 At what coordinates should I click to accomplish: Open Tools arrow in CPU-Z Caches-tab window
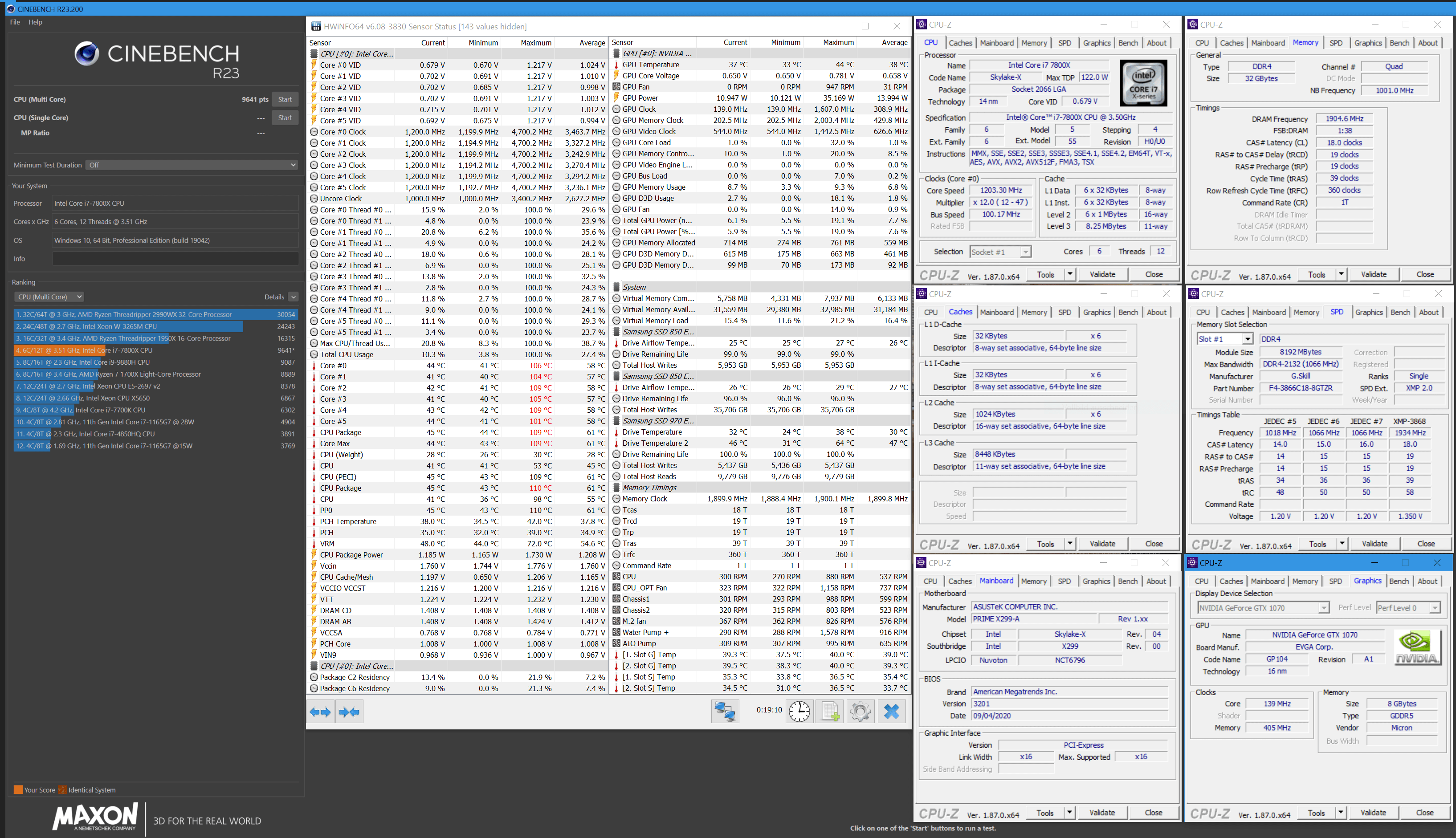[x=1070, y=544]
